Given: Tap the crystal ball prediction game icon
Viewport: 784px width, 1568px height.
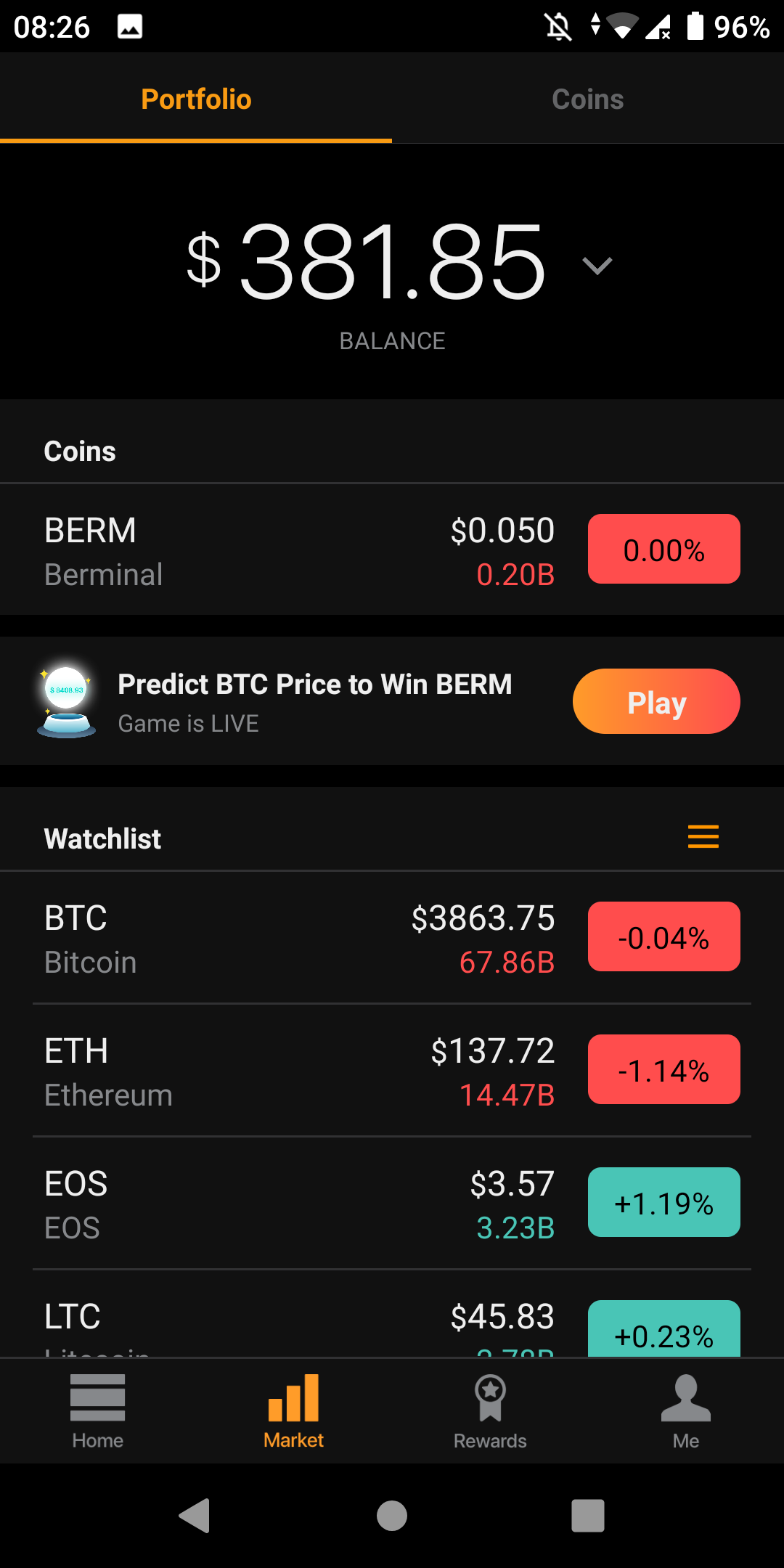Looking at the screenshot, I should click(x=66, y=702).
